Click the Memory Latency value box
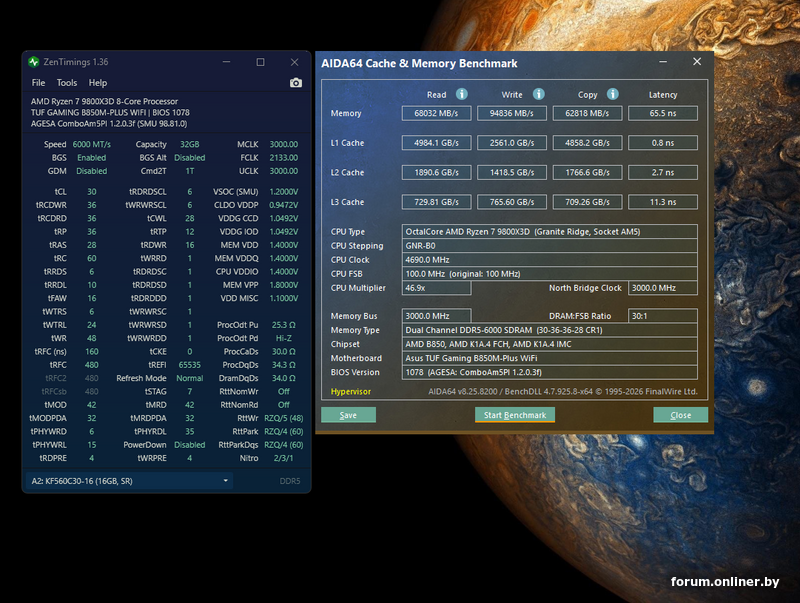The width and height of the screenshot is (800, 603). click(x=663, y=113)
